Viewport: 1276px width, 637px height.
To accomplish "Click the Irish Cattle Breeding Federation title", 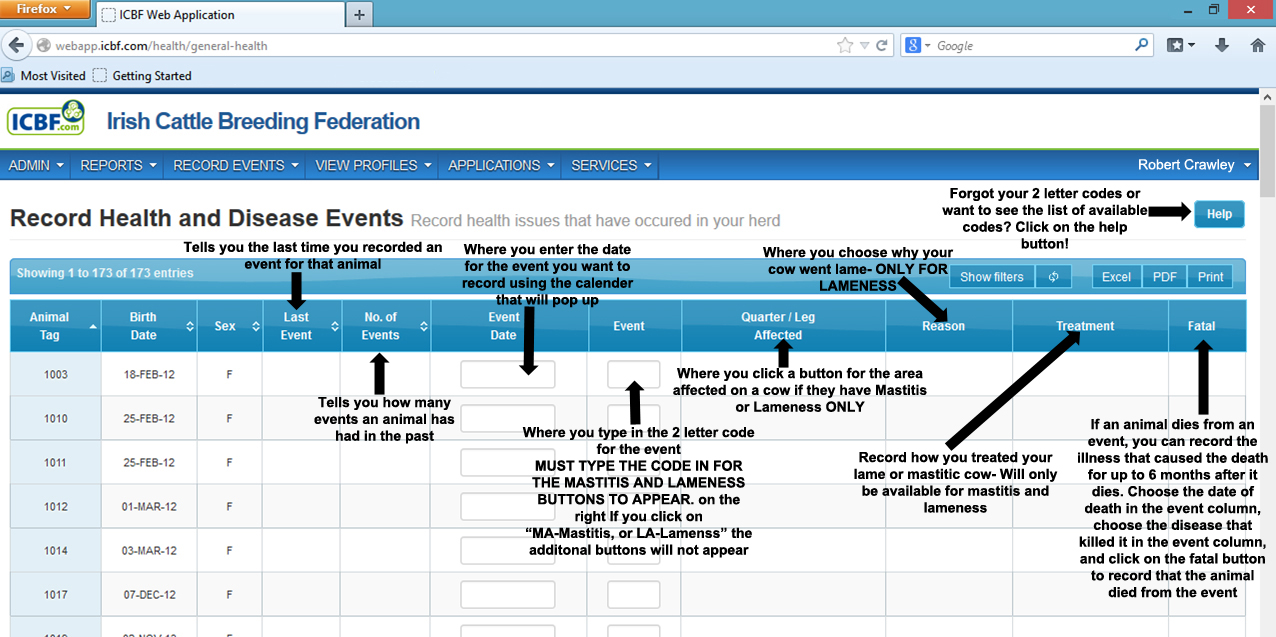I will coord(264,122).
